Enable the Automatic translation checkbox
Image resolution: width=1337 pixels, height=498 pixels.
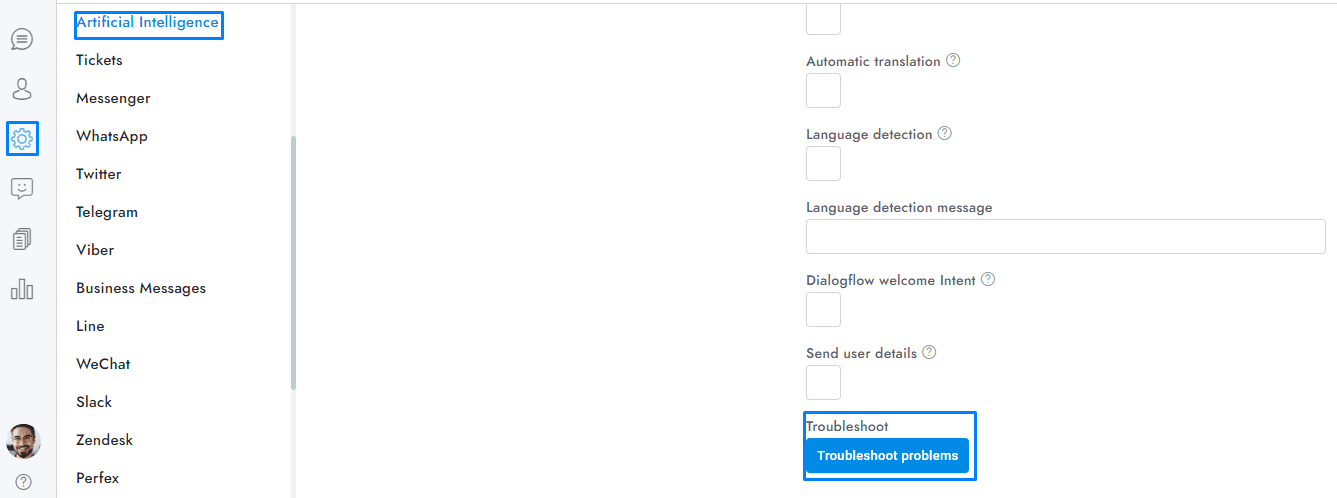pyautogui.click(x=823, y=91)
